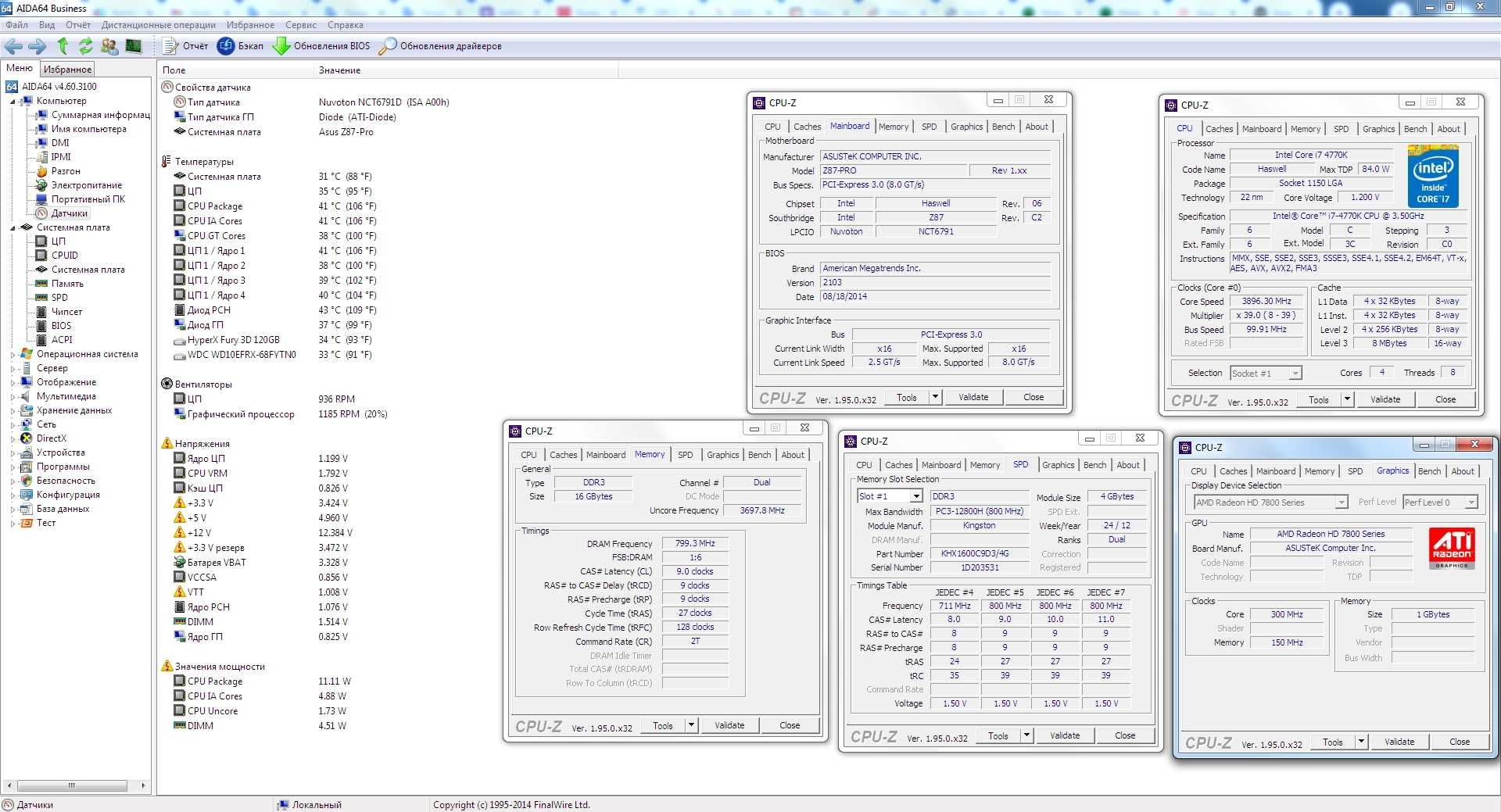The image size is (1501, 812).
Task: Click Close in the CPU-Z Graphics window
Action: pyautogui.click(x=1460, y=742)
